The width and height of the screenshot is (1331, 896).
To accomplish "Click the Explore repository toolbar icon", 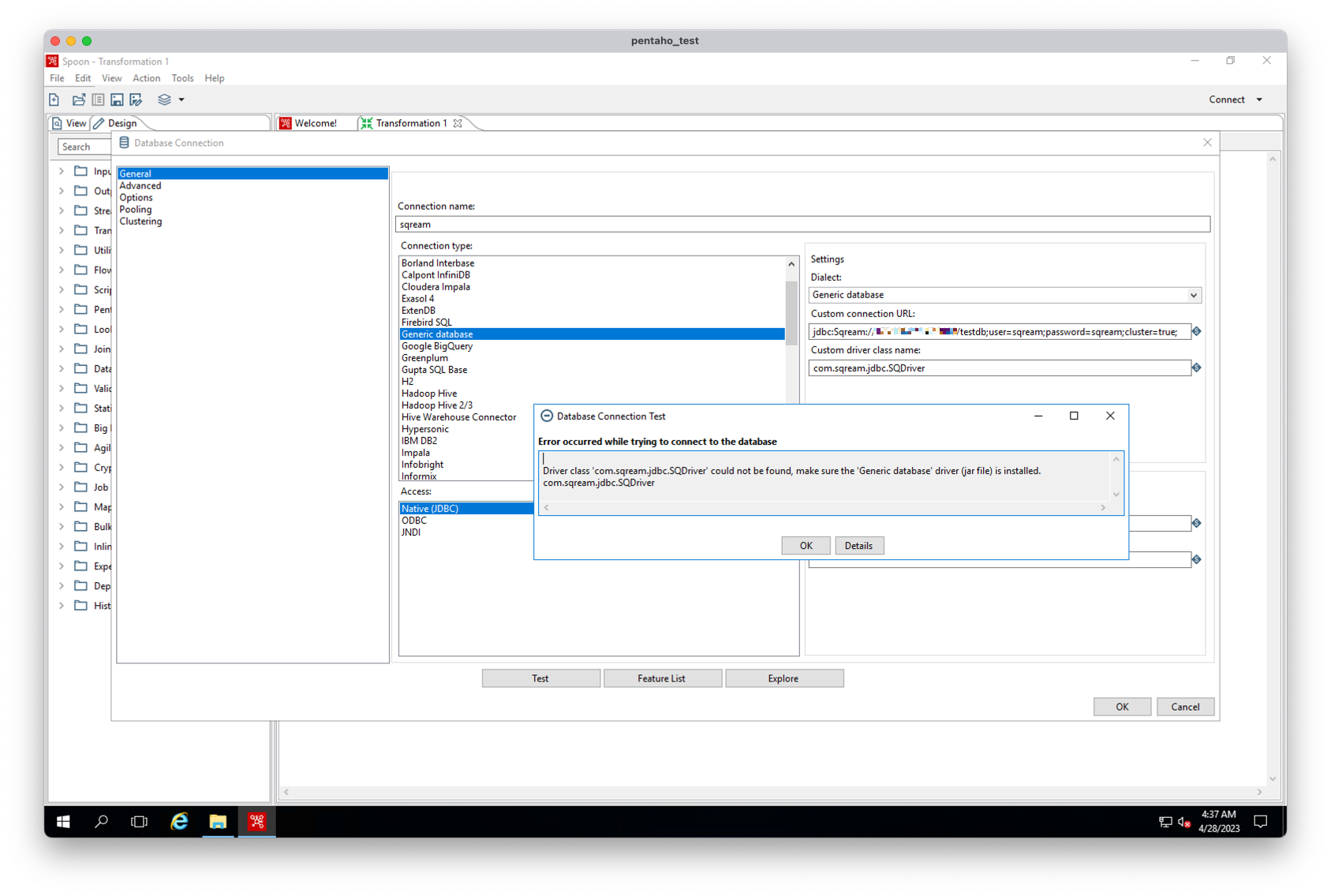I will point(98,99).
